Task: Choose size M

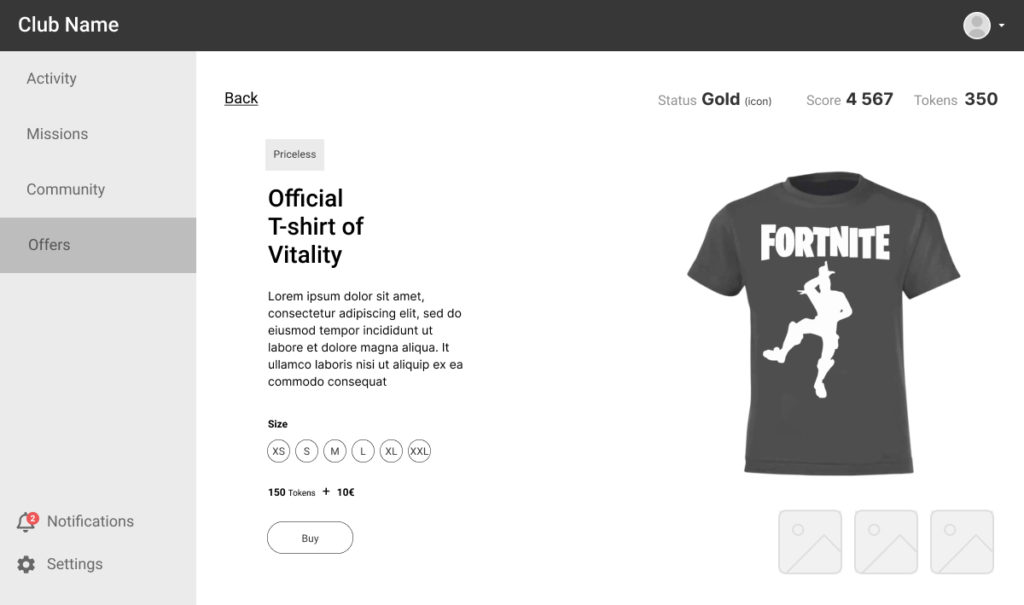Action: [334, 451]
